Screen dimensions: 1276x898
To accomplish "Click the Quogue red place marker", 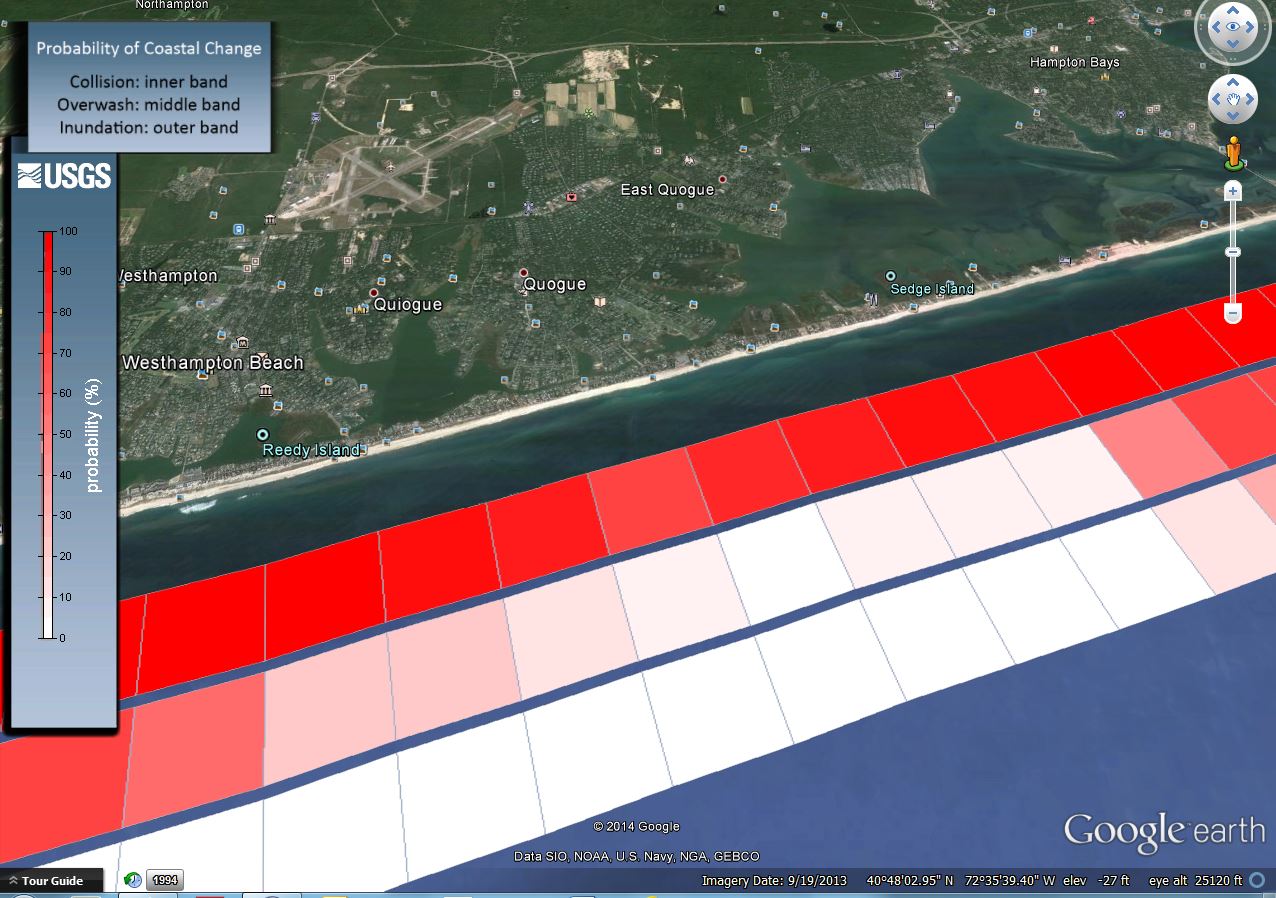I will (x=523, y=273).
